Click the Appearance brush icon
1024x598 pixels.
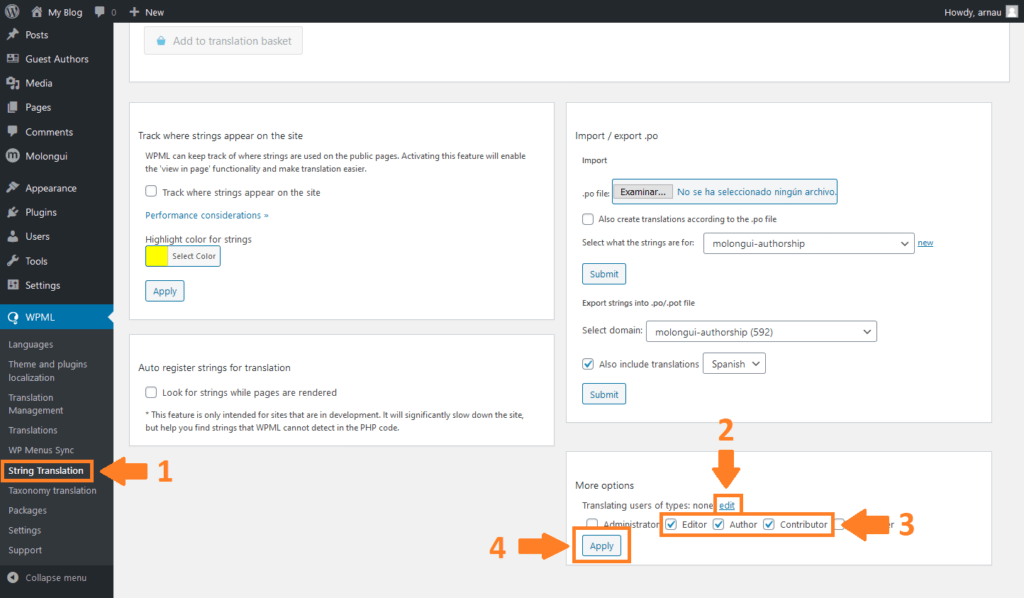click(x=12, y=188)
